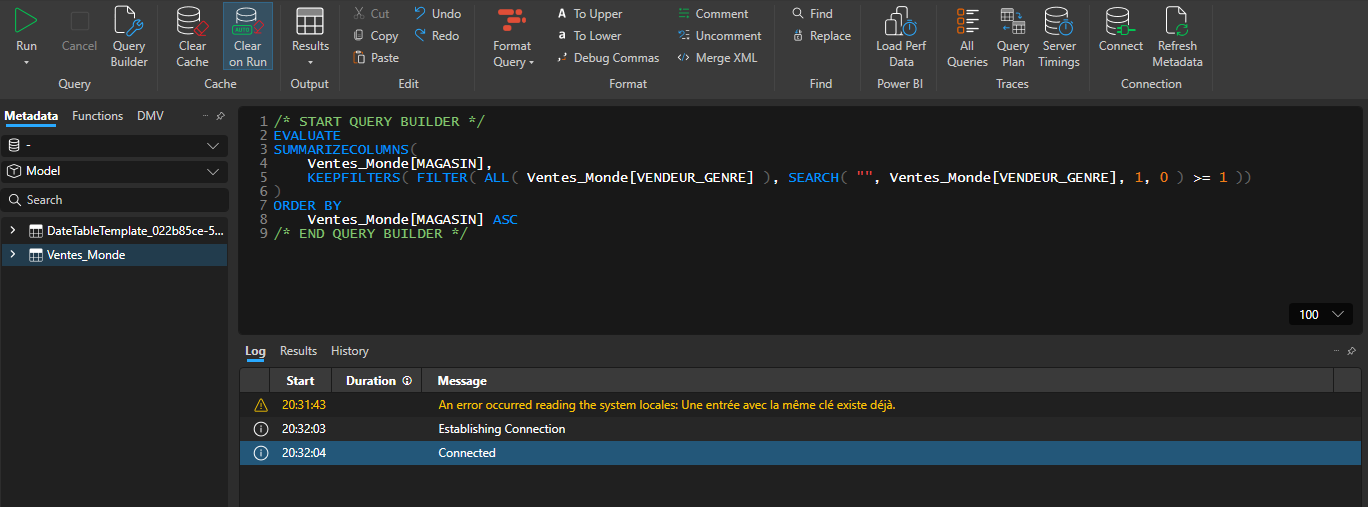Screen dimensions: 1368x507
Task: Undo the last edit
Action: click(x=437, y=14)
